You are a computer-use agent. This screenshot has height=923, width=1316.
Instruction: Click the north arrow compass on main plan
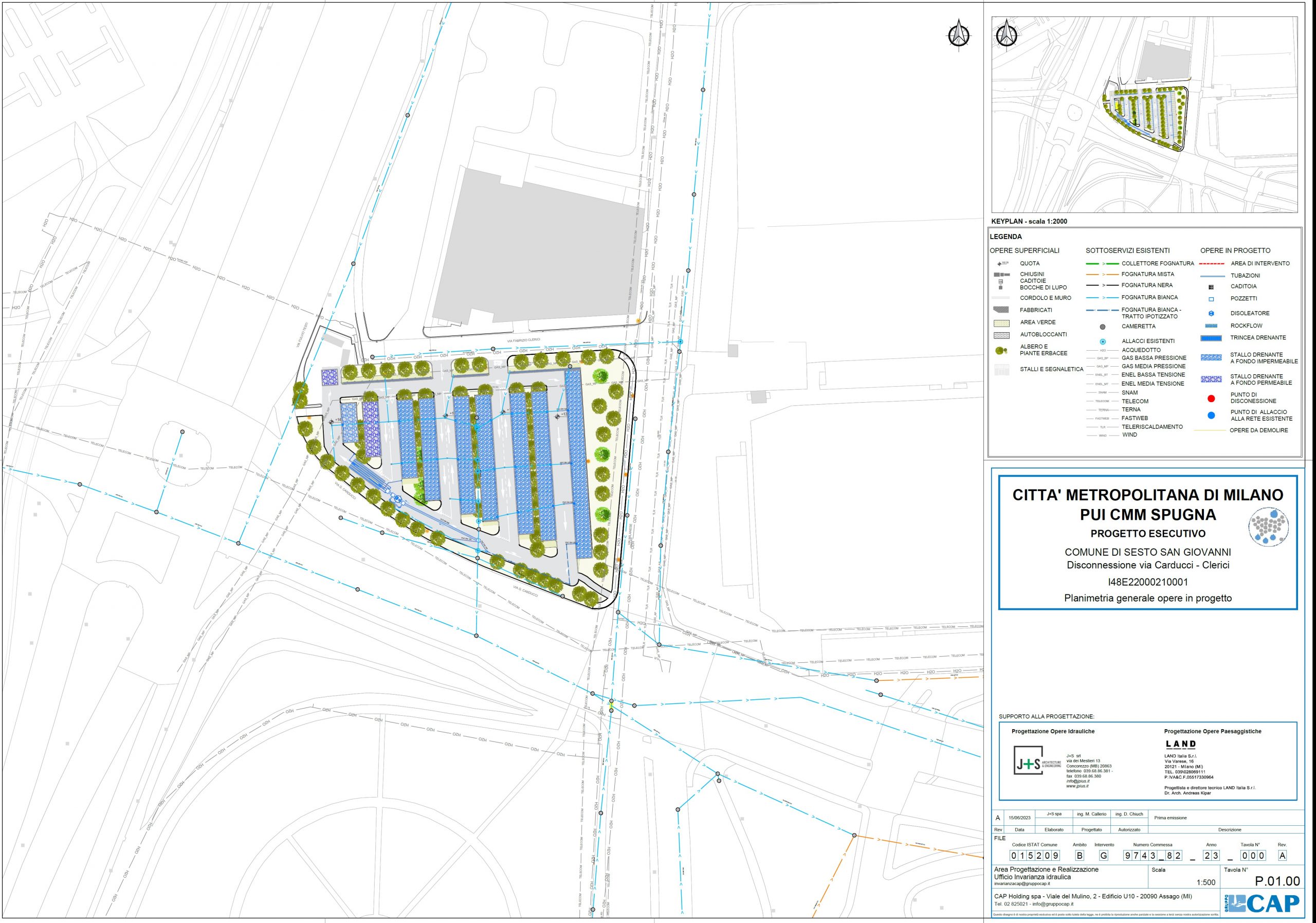(958, 35)
